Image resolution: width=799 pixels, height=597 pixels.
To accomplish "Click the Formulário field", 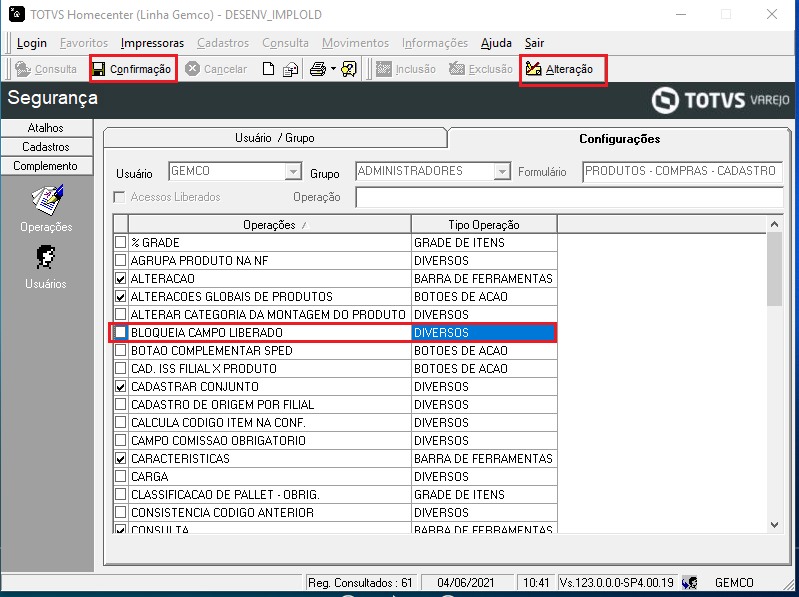I will tap(682, 171).
